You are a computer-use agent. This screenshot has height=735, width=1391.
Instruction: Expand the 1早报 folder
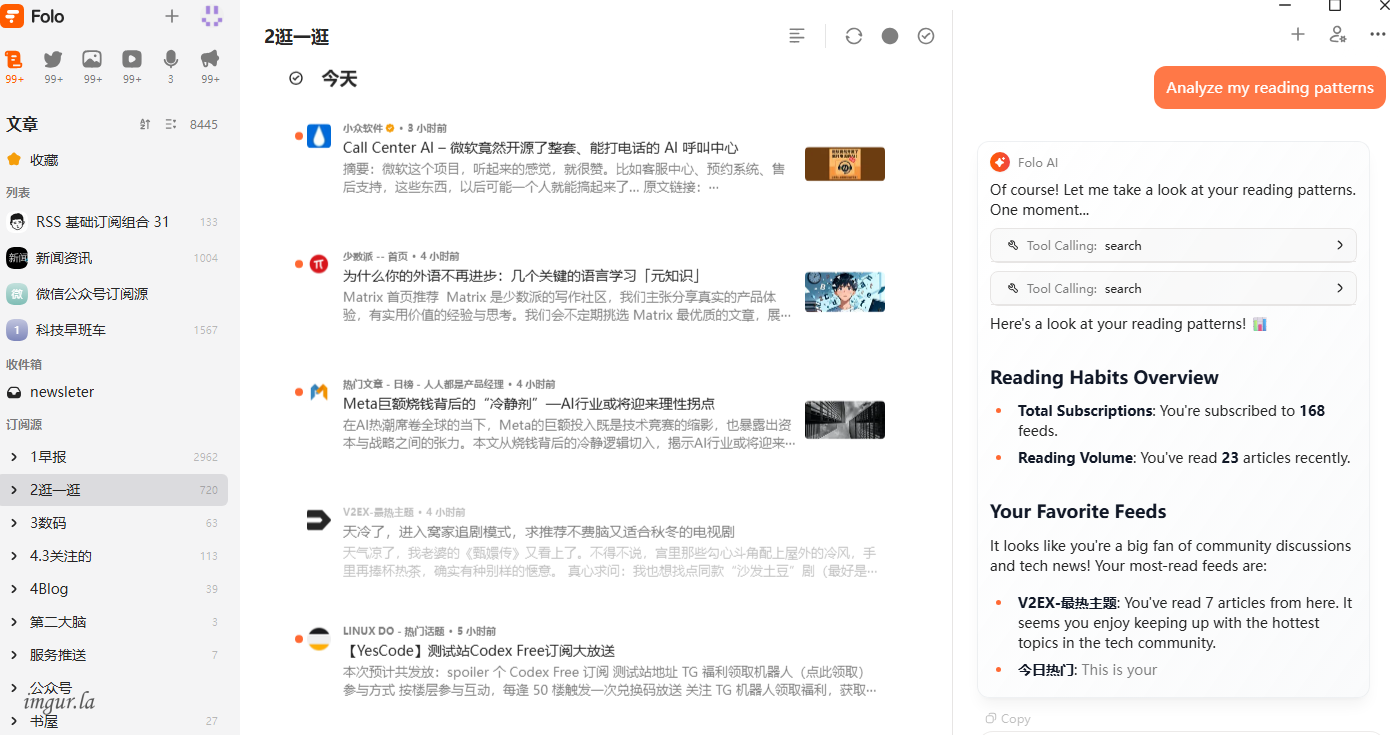point(14,457)
